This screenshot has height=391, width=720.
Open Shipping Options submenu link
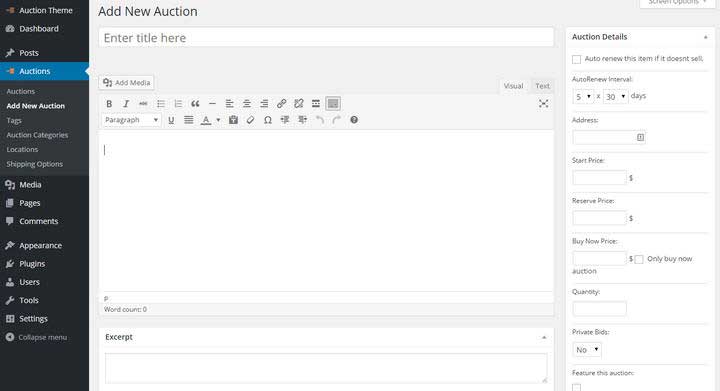click(x=34, y=164)
